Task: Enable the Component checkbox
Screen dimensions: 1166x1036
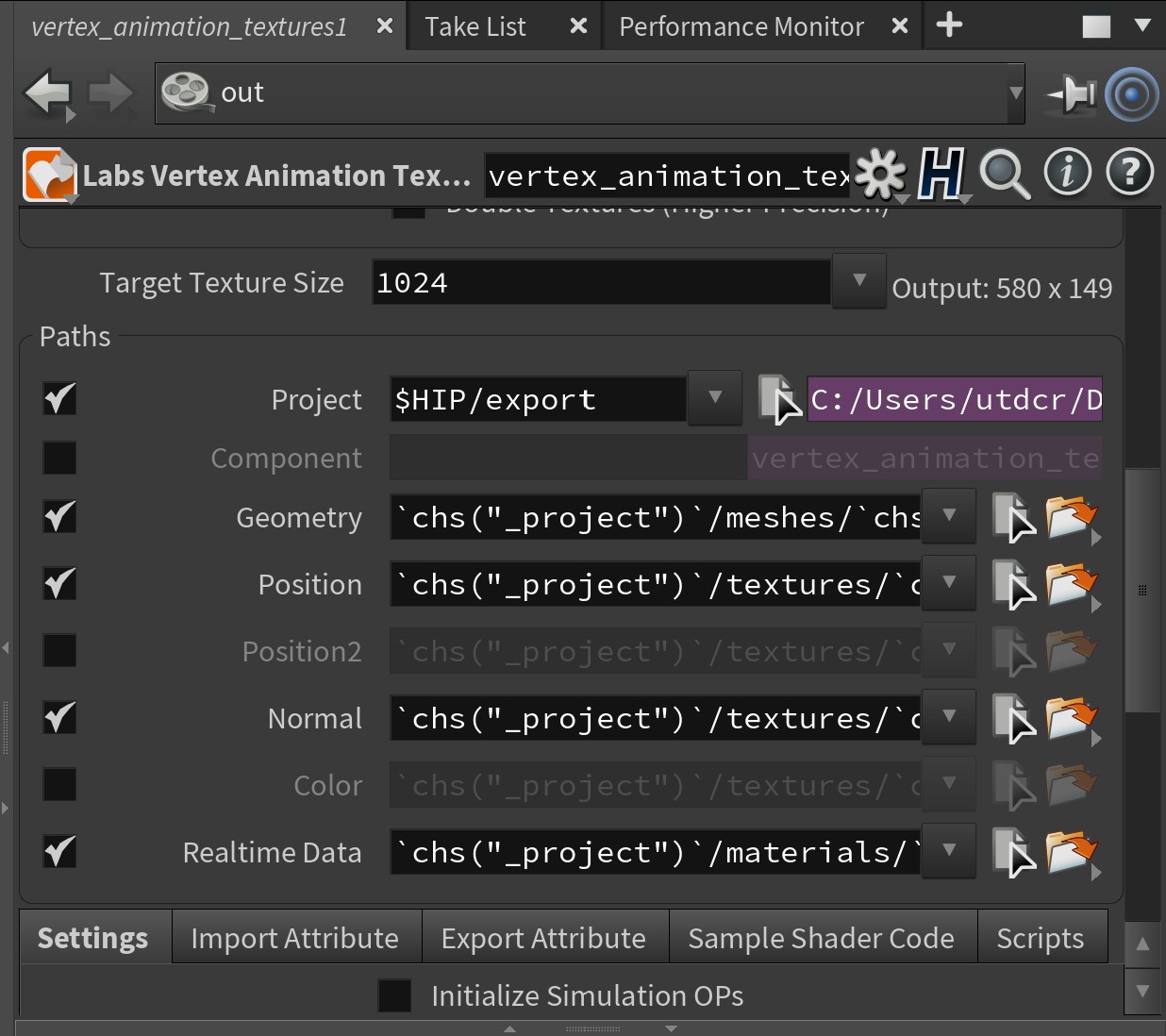Action: coord(59,458)
